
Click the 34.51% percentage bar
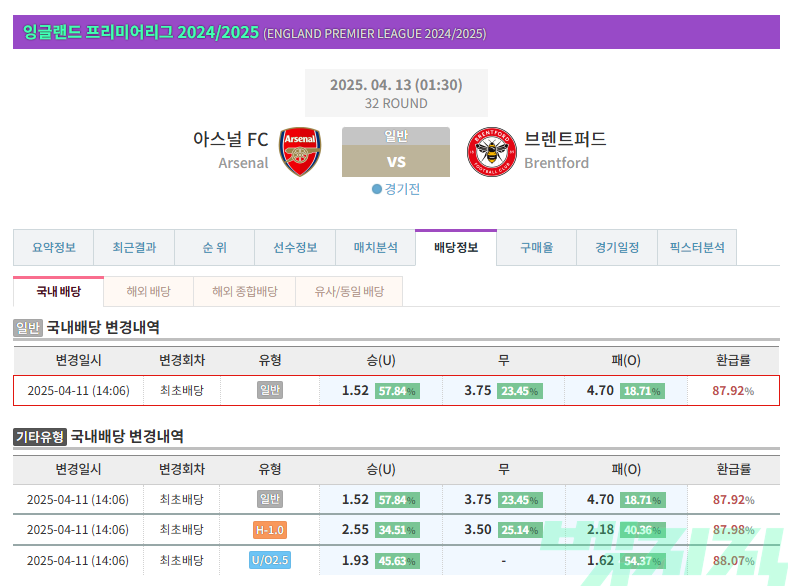click(x=397, y=530)
